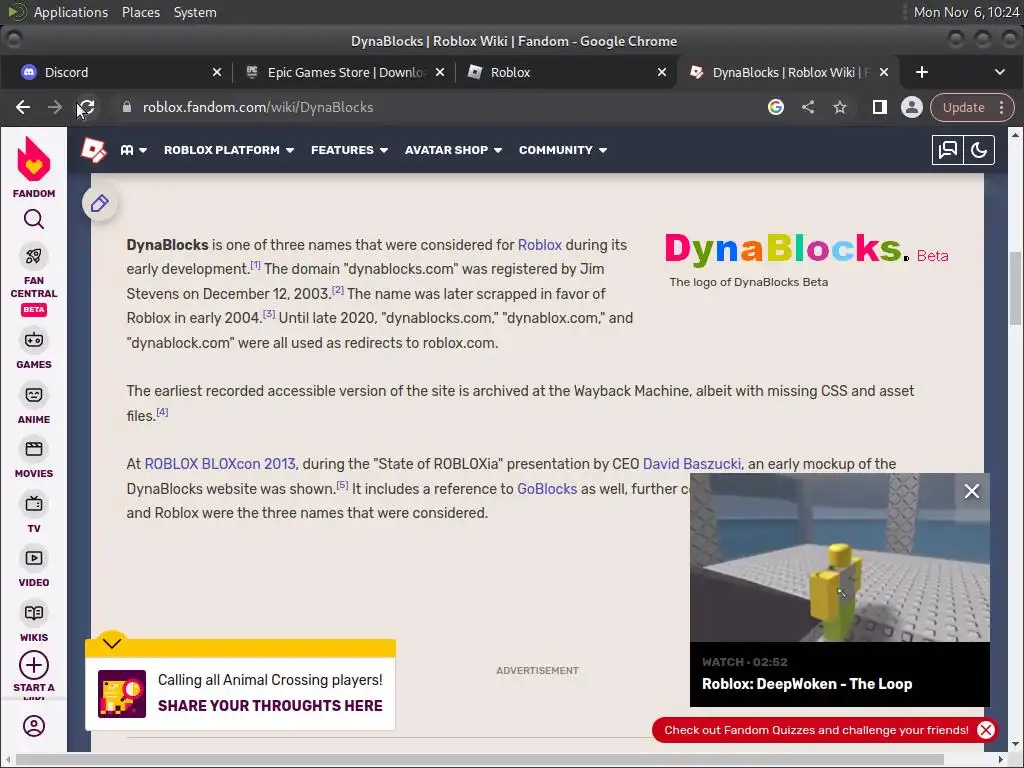
Task: Open the Fandom search magnifier
Action: click(33, 219)
